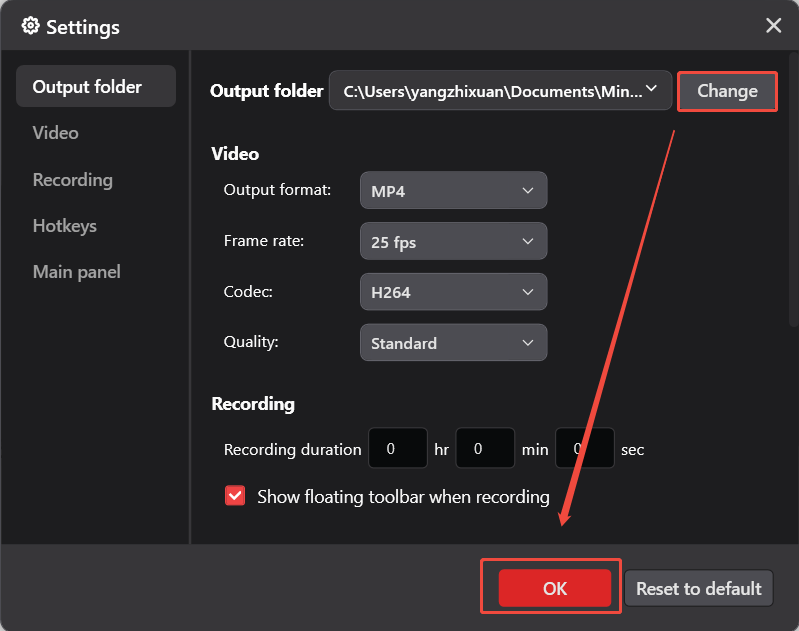Open the output folder path dropdown

click(x=500, y=90)
